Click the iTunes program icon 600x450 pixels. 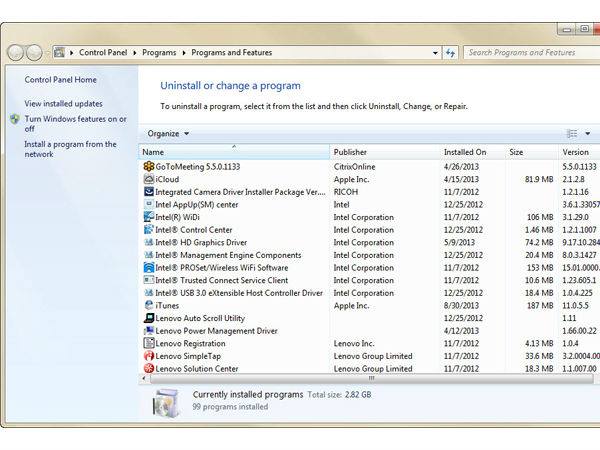coord(149,305)
